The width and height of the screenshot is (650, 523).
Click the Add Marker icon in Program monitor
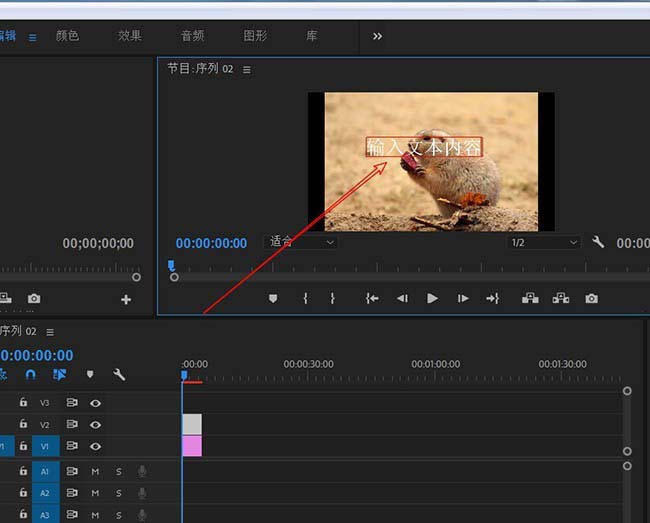[273, 298]
